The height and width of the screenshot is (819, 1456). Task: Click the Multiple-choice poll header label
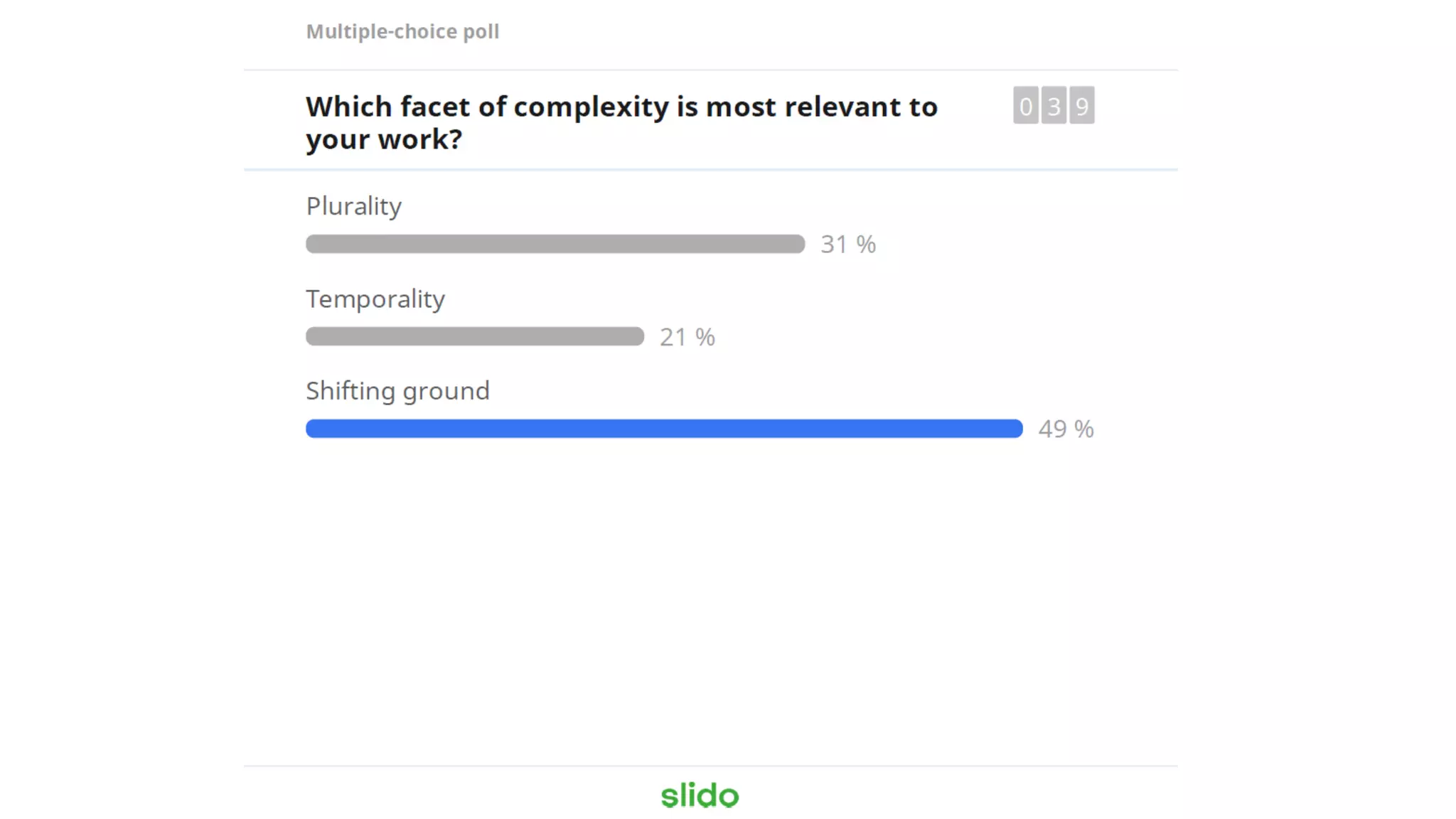(x=402, y=31)
